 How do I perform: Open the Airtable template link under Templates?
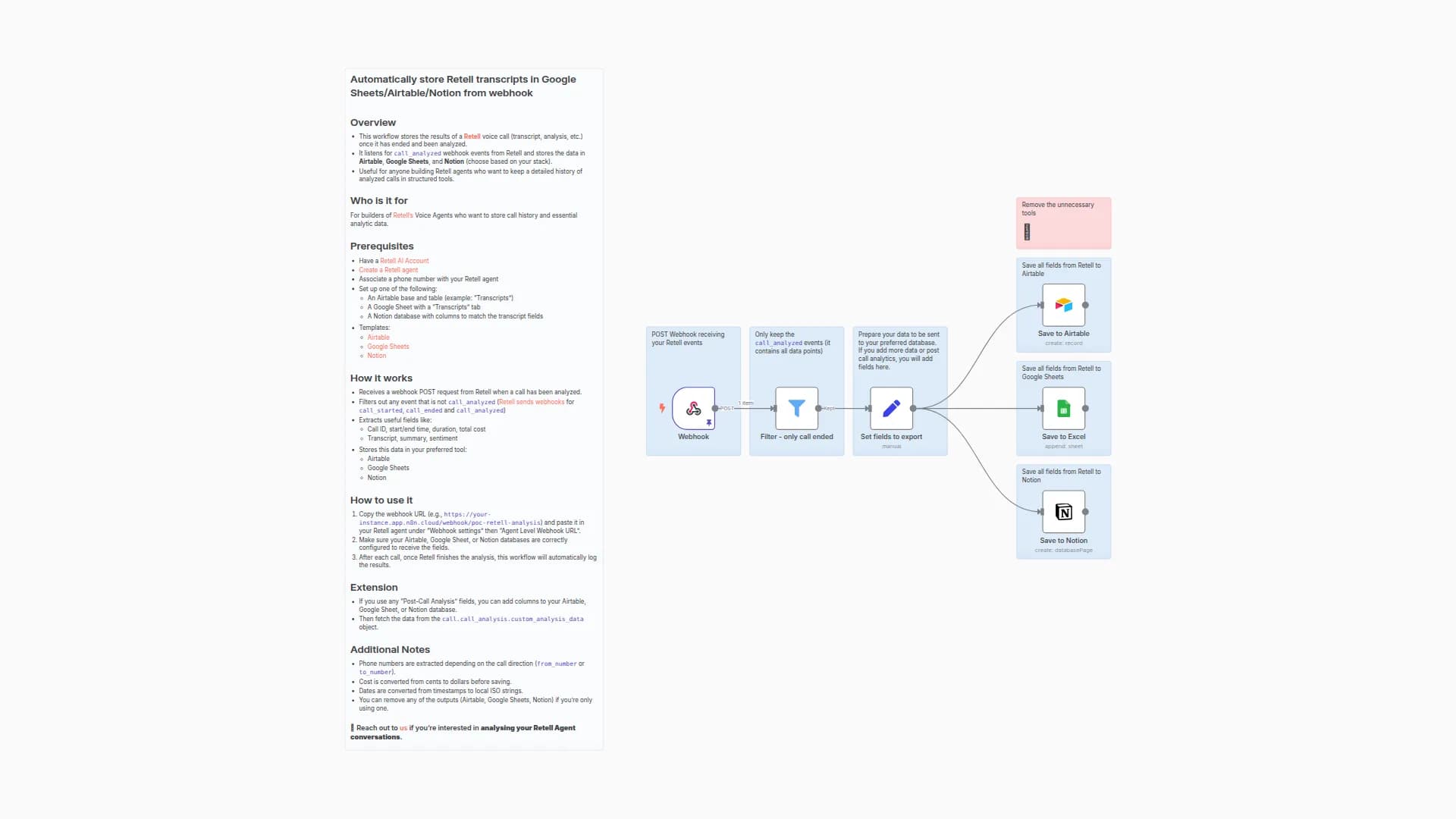378,337
